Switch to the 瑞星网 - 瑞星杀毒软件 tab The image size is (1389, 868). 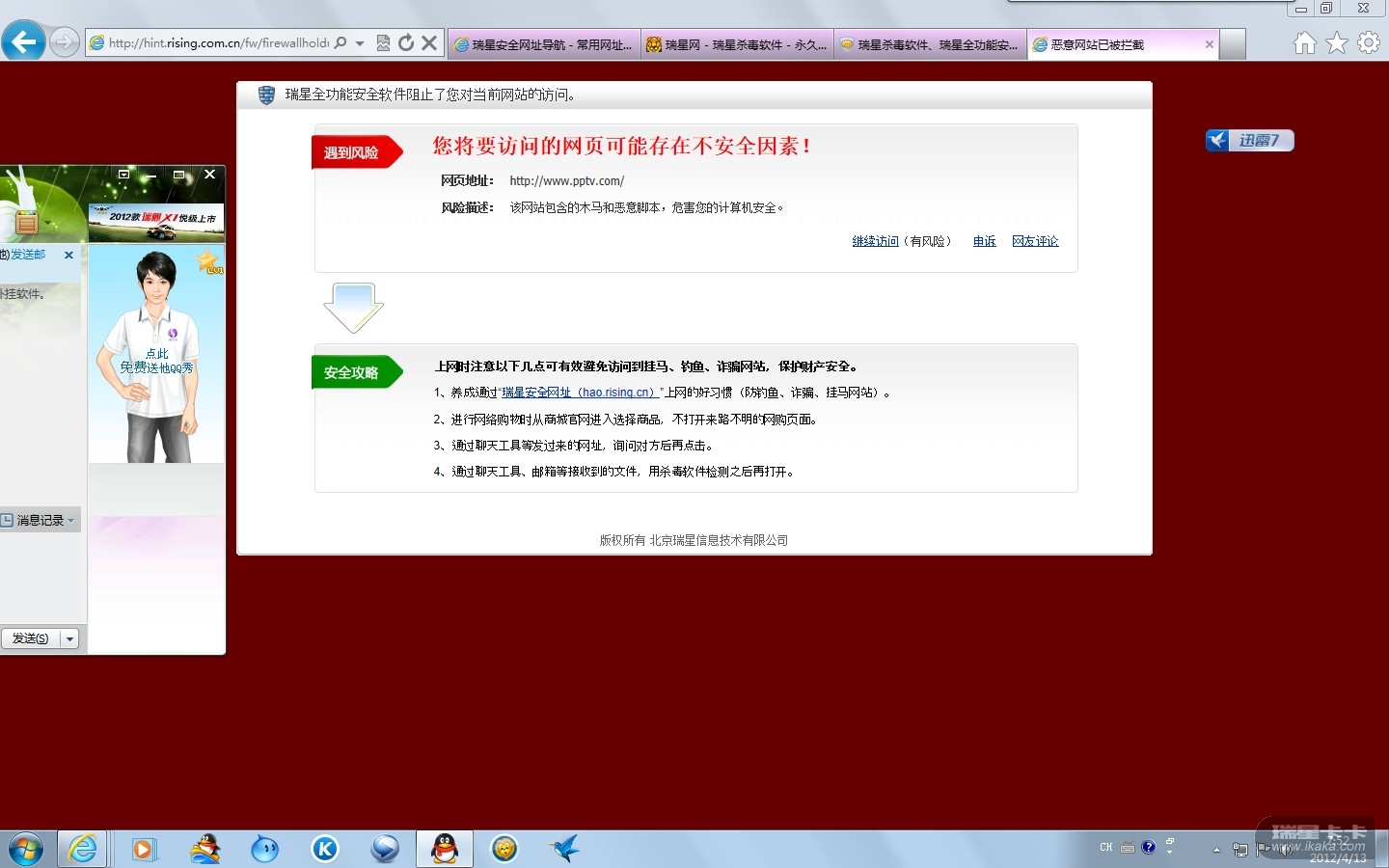click(737, 44)
